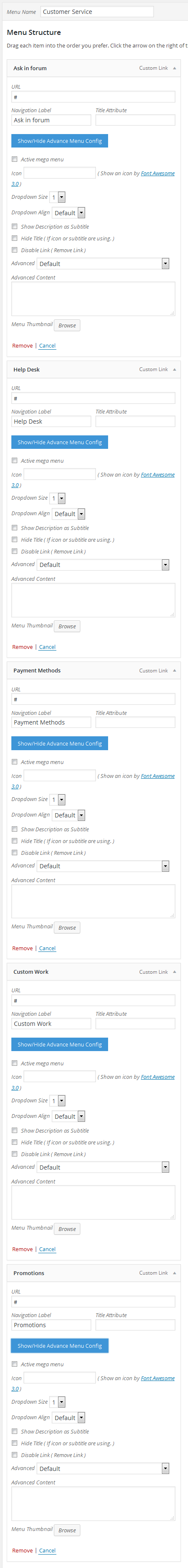Image resolution: width=188 pixels, height=1568 pixels.
Task: Remove the Help Desk menu item
Action: pos(23,647)
